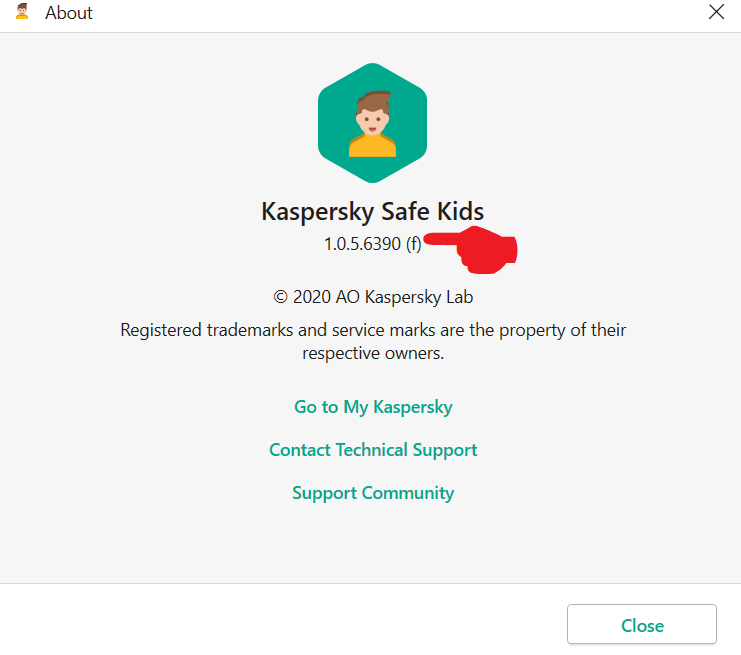This screenshot has height=655, width=741.
Task: Click the year 2020 in the copyright line
Action: (313, 297)
